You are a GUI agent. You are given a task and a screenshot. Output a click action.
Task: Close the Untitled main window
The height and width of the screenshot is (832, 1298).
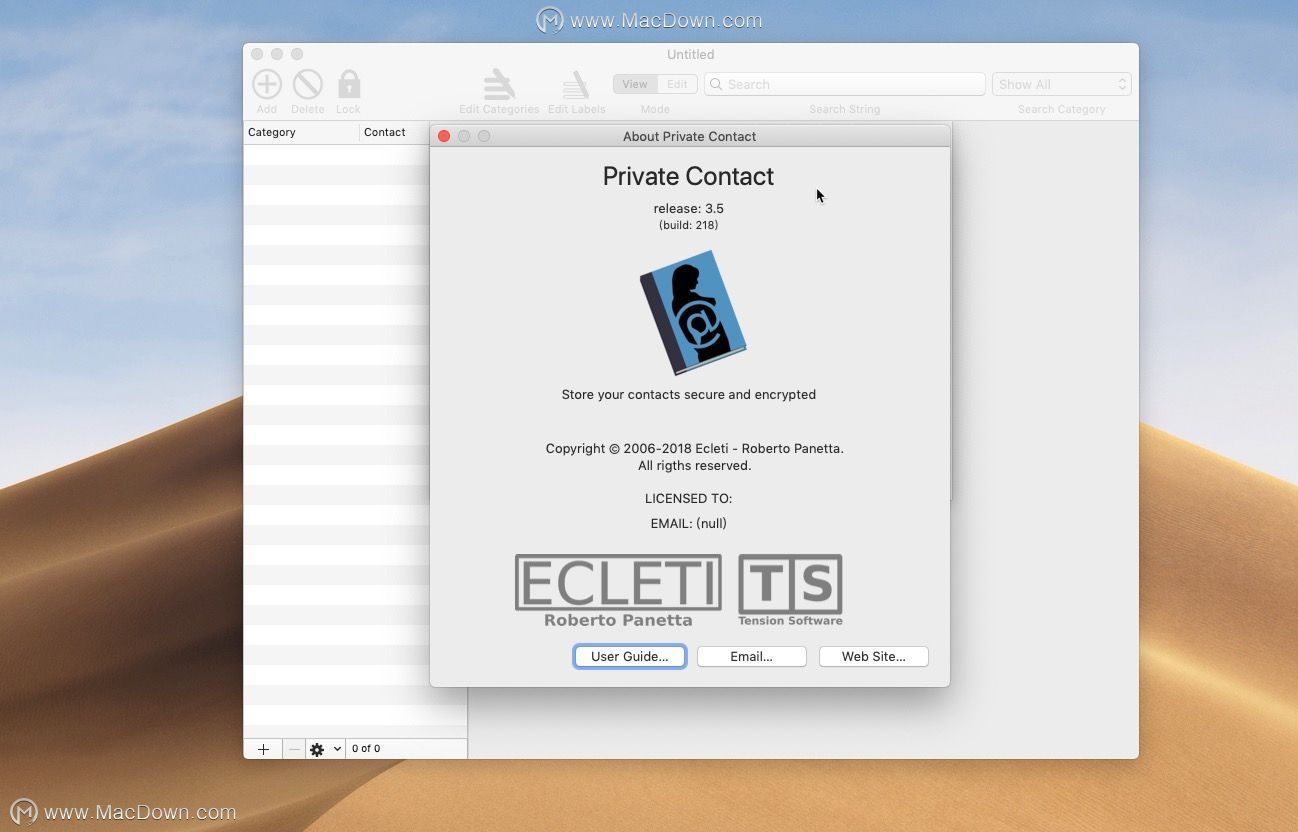[x=257, y=54]
